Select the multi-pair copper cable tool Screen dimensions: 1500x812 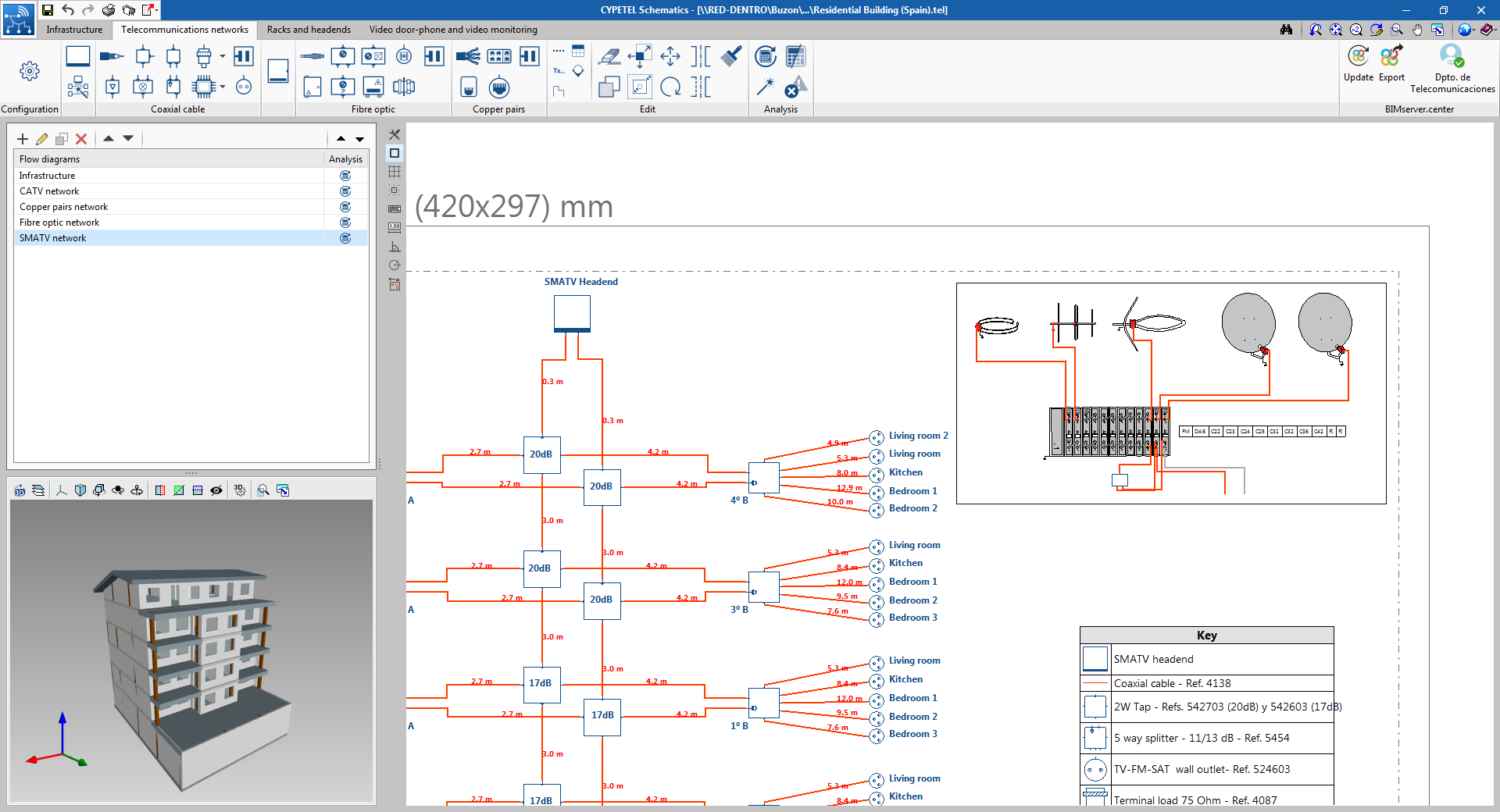(x=468, y=56)
